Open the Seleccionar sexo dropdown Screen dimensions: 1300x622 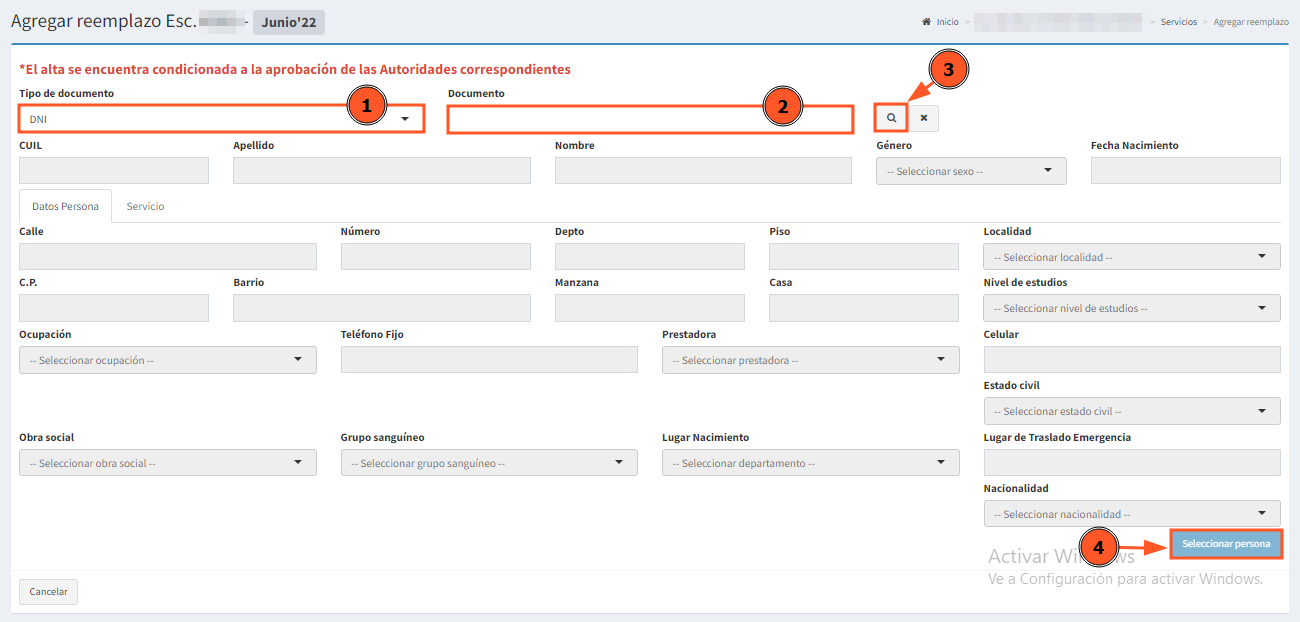pos(971,171)
